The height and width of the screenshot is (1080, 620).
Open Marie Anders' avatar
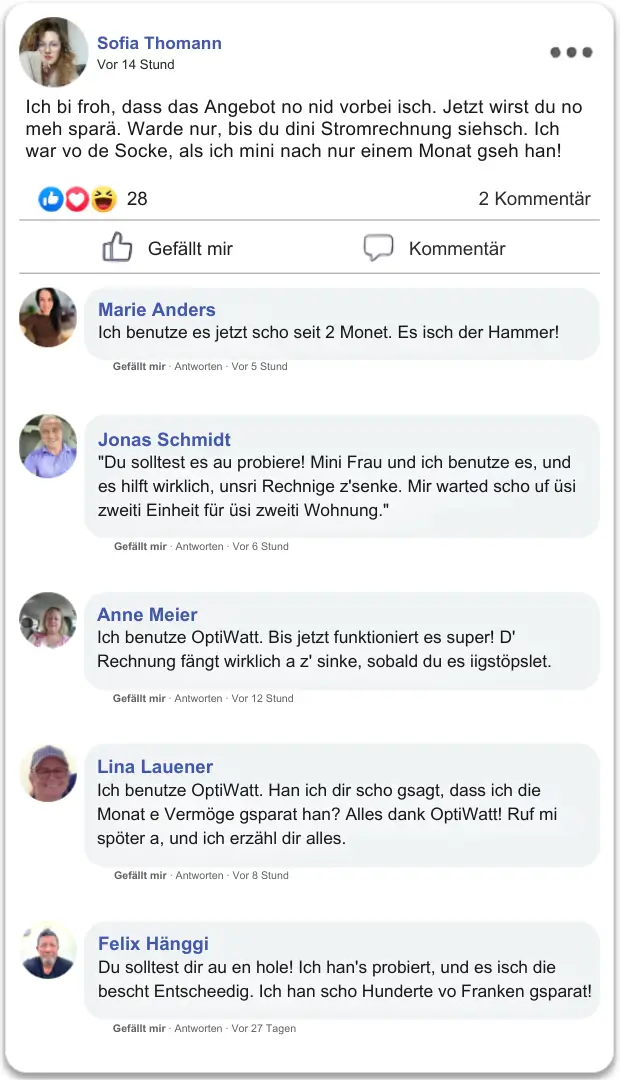click(48, 318)
